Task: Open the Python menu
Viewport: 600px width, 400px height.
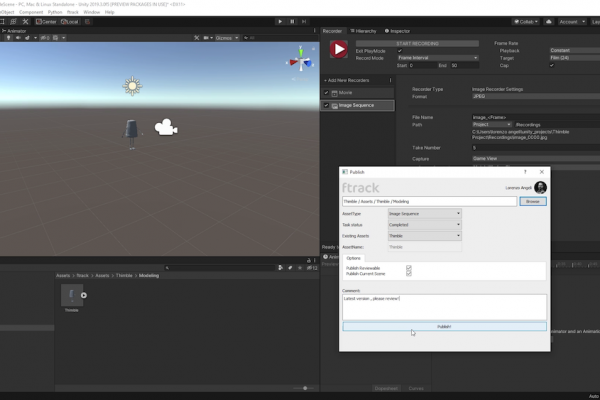Action: (x=55, y=12)
